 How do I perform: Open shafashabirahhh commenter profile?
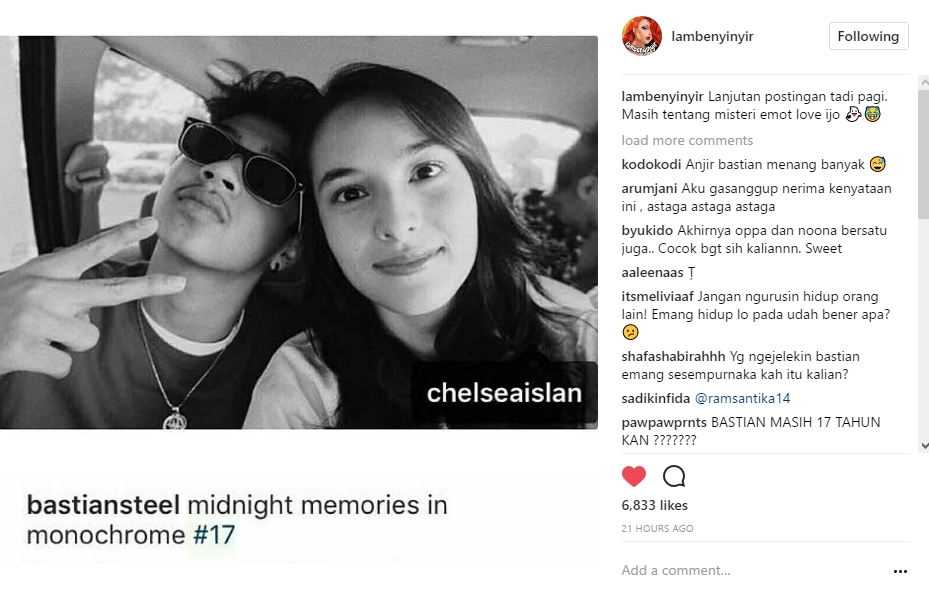coord(673,357)
